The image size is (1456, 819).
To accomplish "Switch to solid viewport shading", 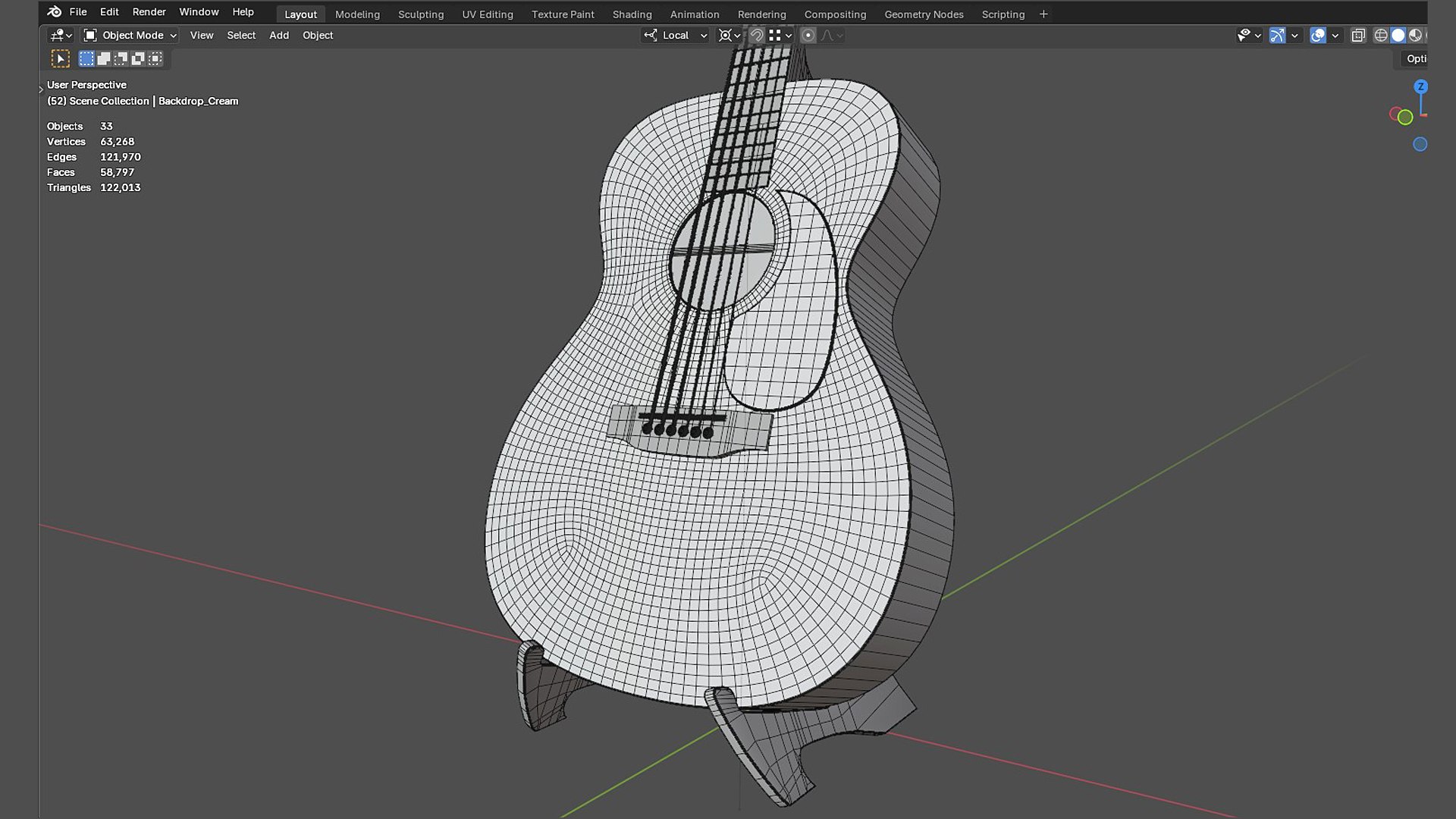I will pyautogui.click(x=1398, y=36).
